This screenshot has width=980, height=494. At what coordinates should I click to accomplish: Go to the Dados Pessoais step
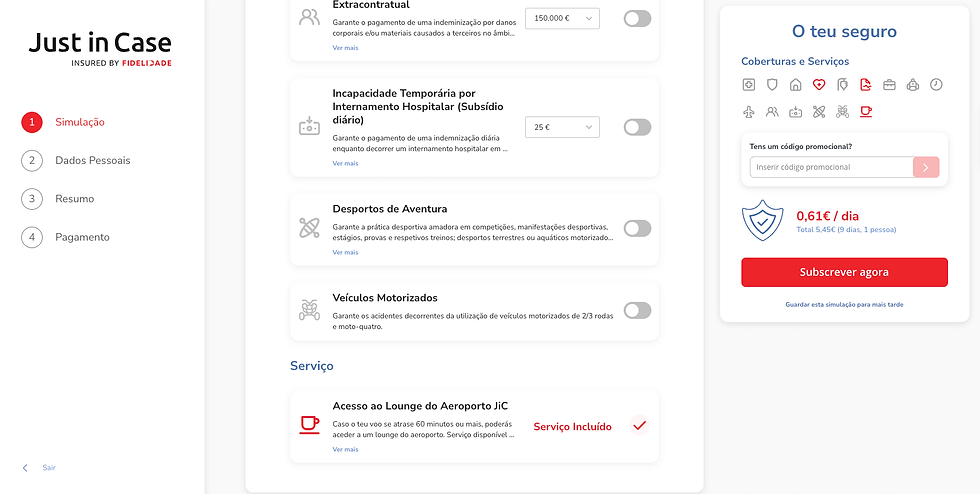(92, 160)
